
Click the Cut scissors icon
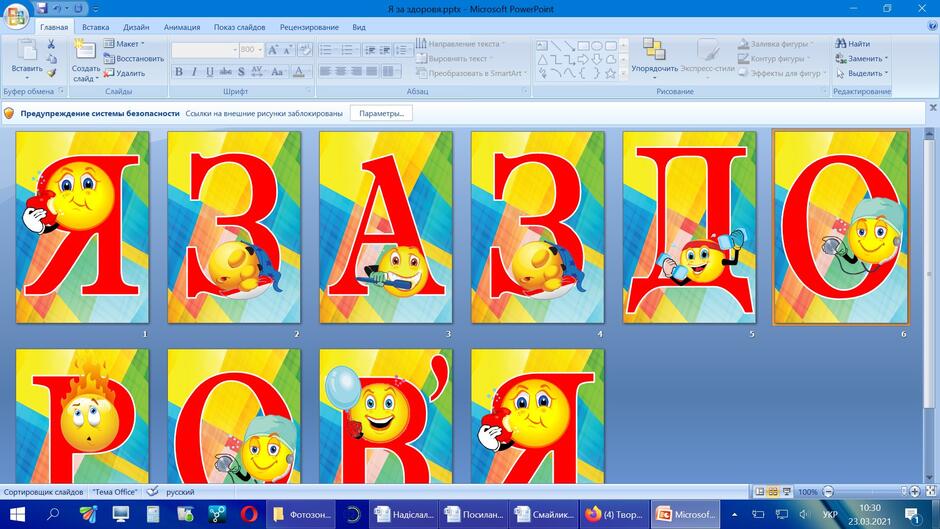point(52,44)
